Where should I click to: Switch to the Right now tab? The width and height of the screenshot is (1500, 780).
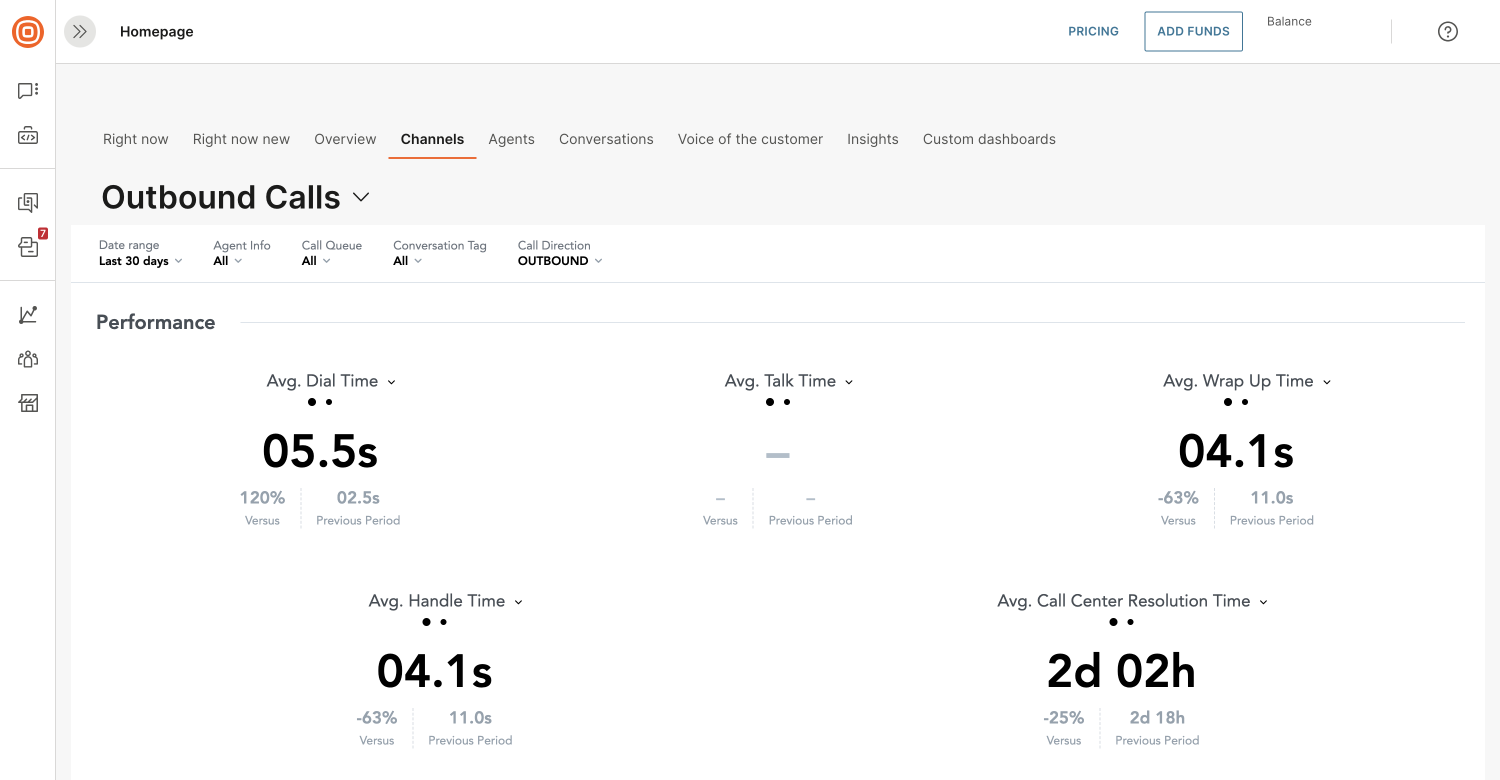click(136, 139)
